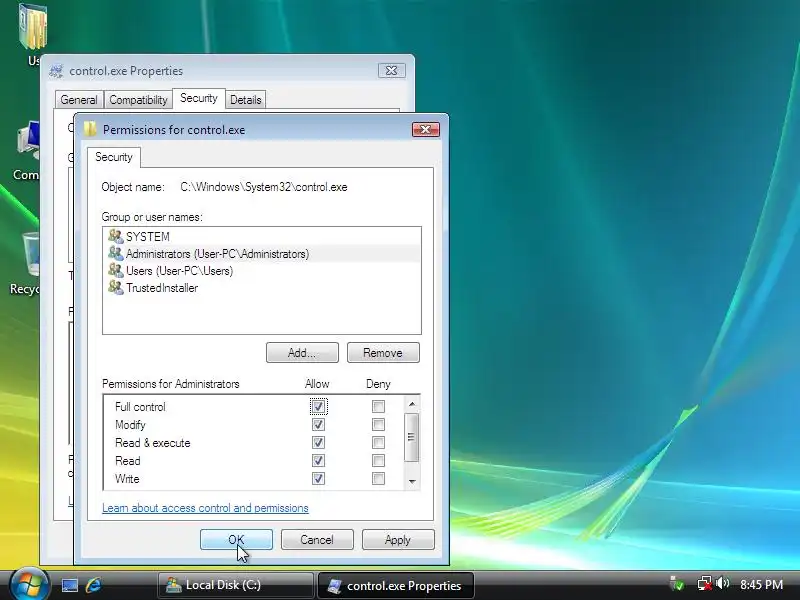
Task: Close the Permissions for control.exe dialog
Action: click(x=426, y=130)
